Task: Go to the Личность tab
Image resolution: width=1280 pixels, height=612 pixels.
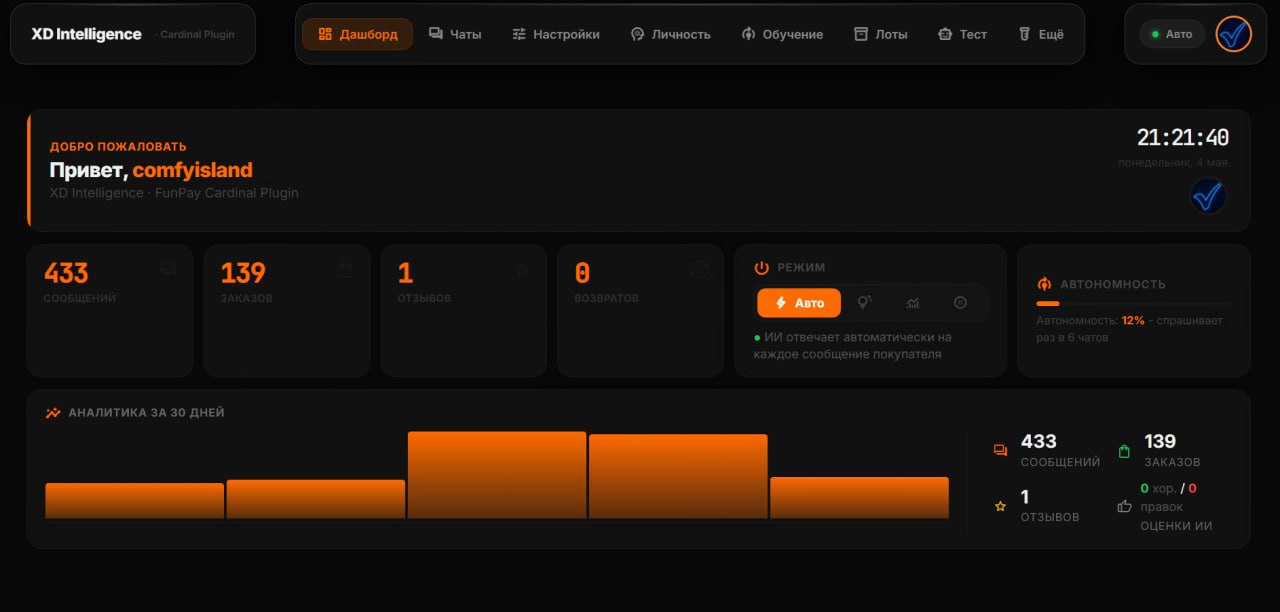Action: 670,34
